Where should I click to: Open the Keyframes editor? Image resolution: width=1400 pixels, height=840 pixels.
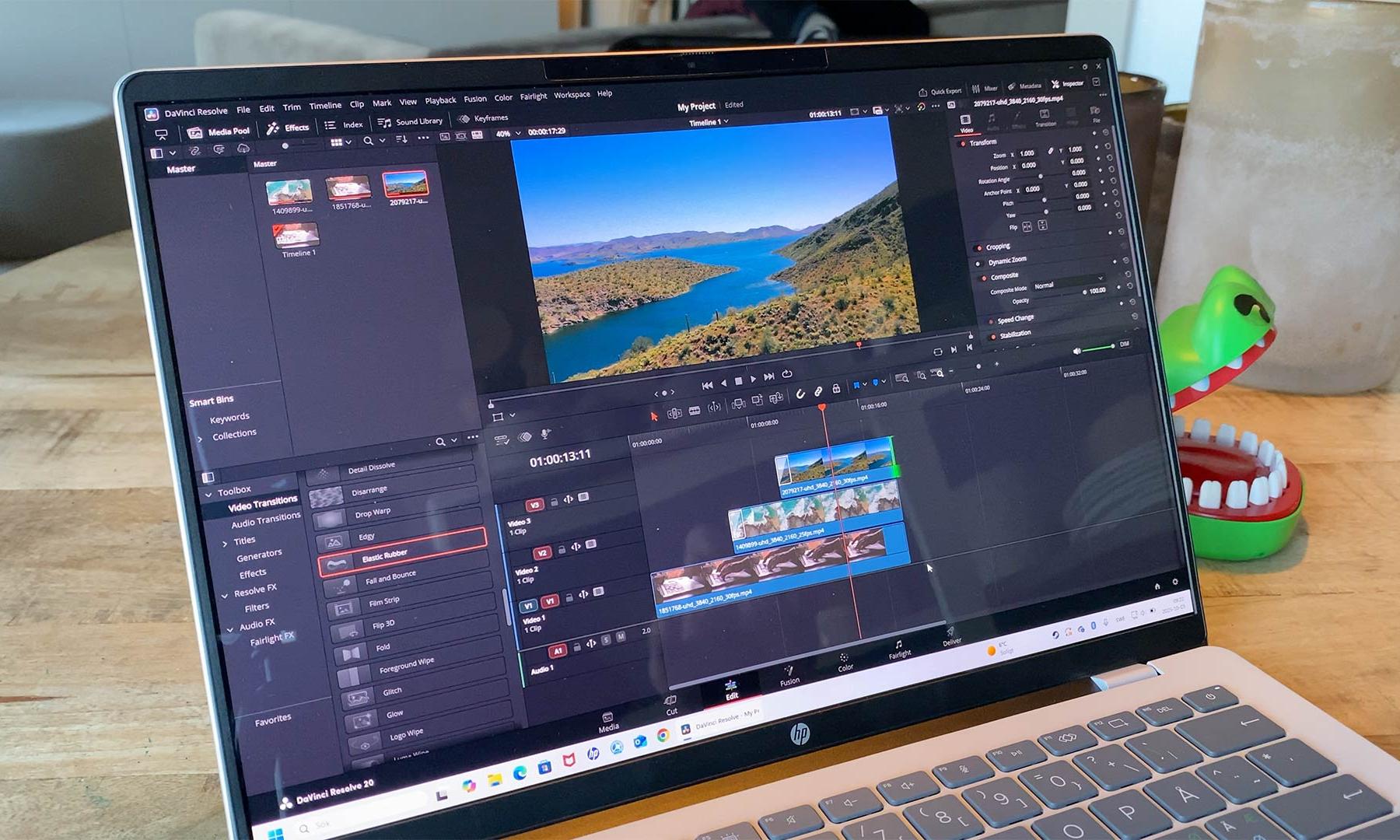[x=483, y=118]
